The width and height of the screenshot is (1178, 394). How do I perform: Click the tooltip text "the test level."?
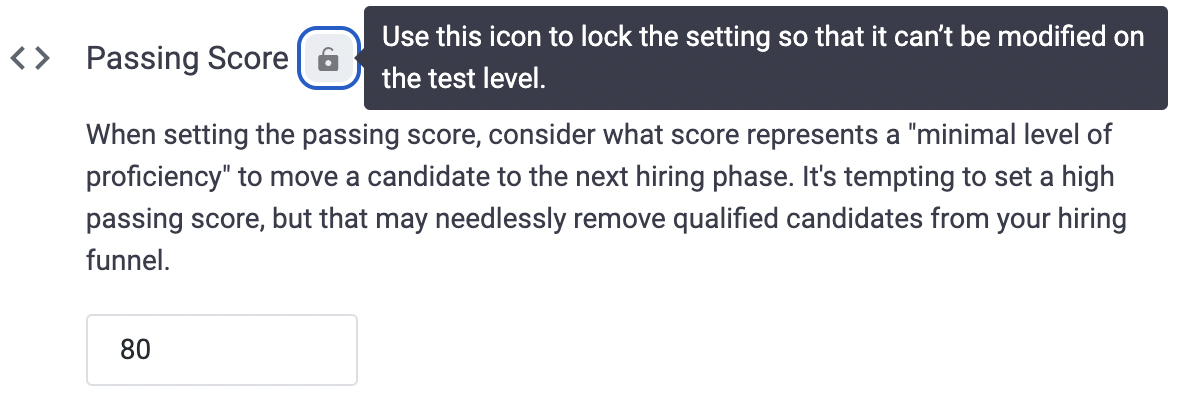click(464, 78)
